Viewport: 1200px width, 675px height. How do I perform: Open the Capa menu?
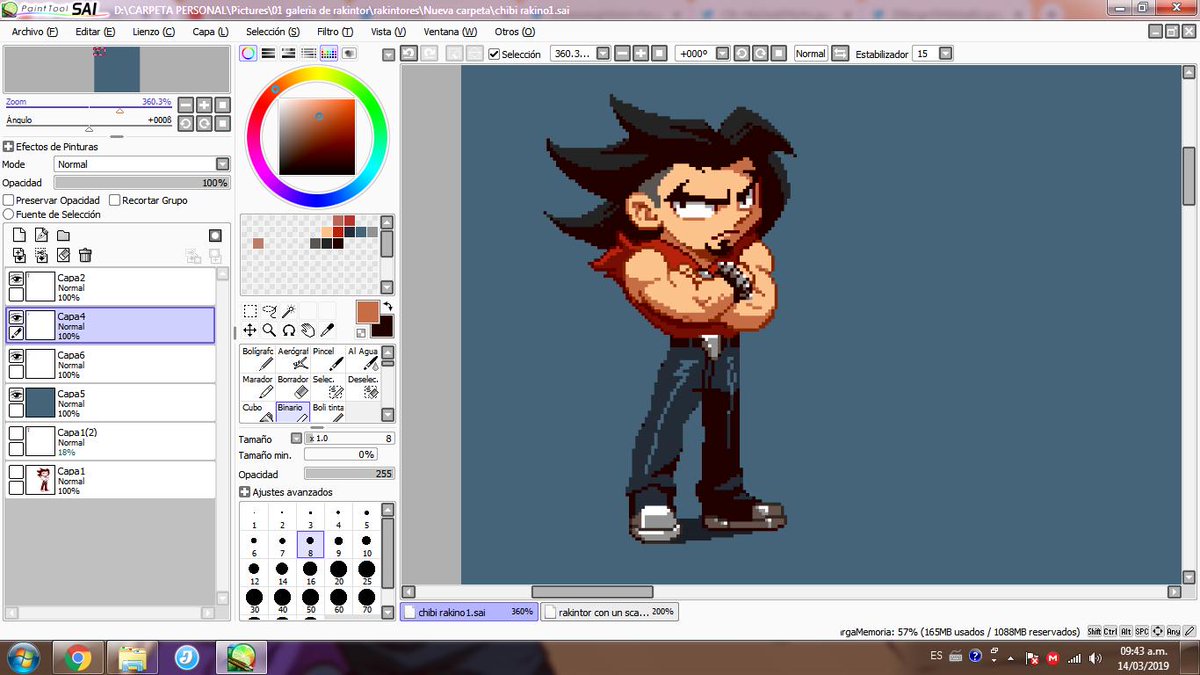tap(210, 31)
